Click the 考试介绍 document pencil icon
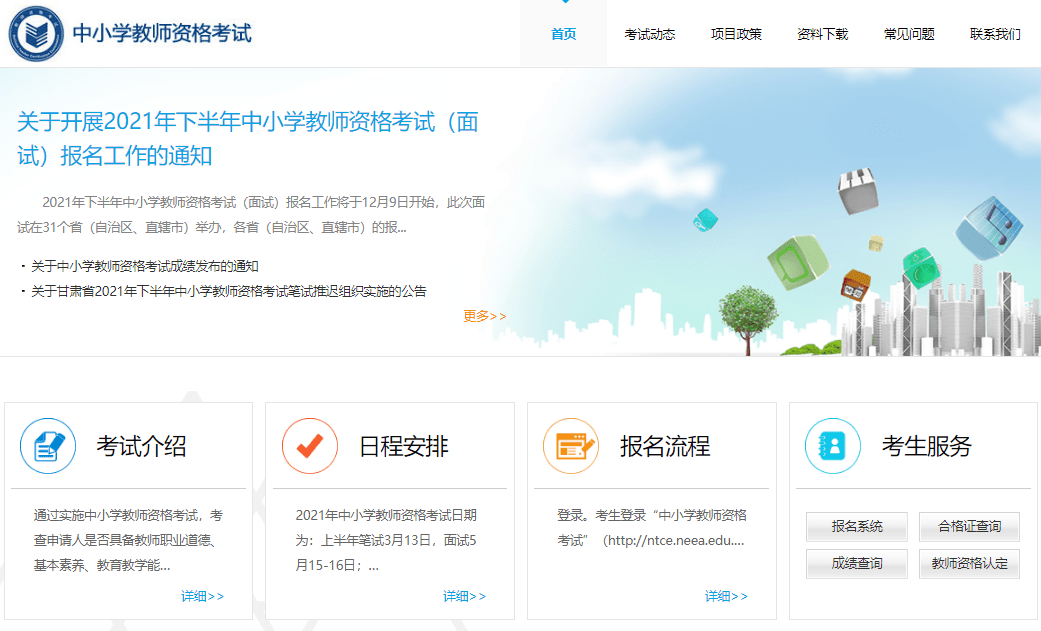The height and width of the screenshot is (631, 1041). tap(48, 446)
